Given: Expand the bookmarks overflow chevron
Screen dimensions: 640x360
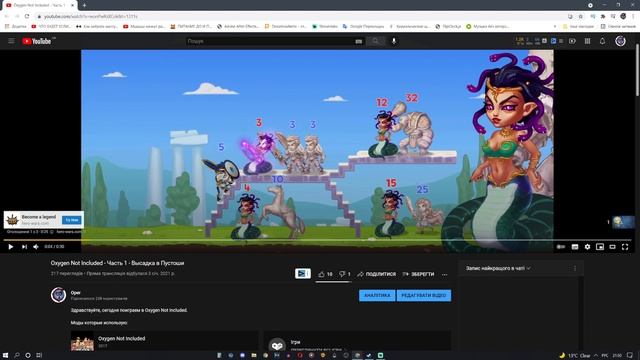Looking at the screenshot, I should (555, 26).
